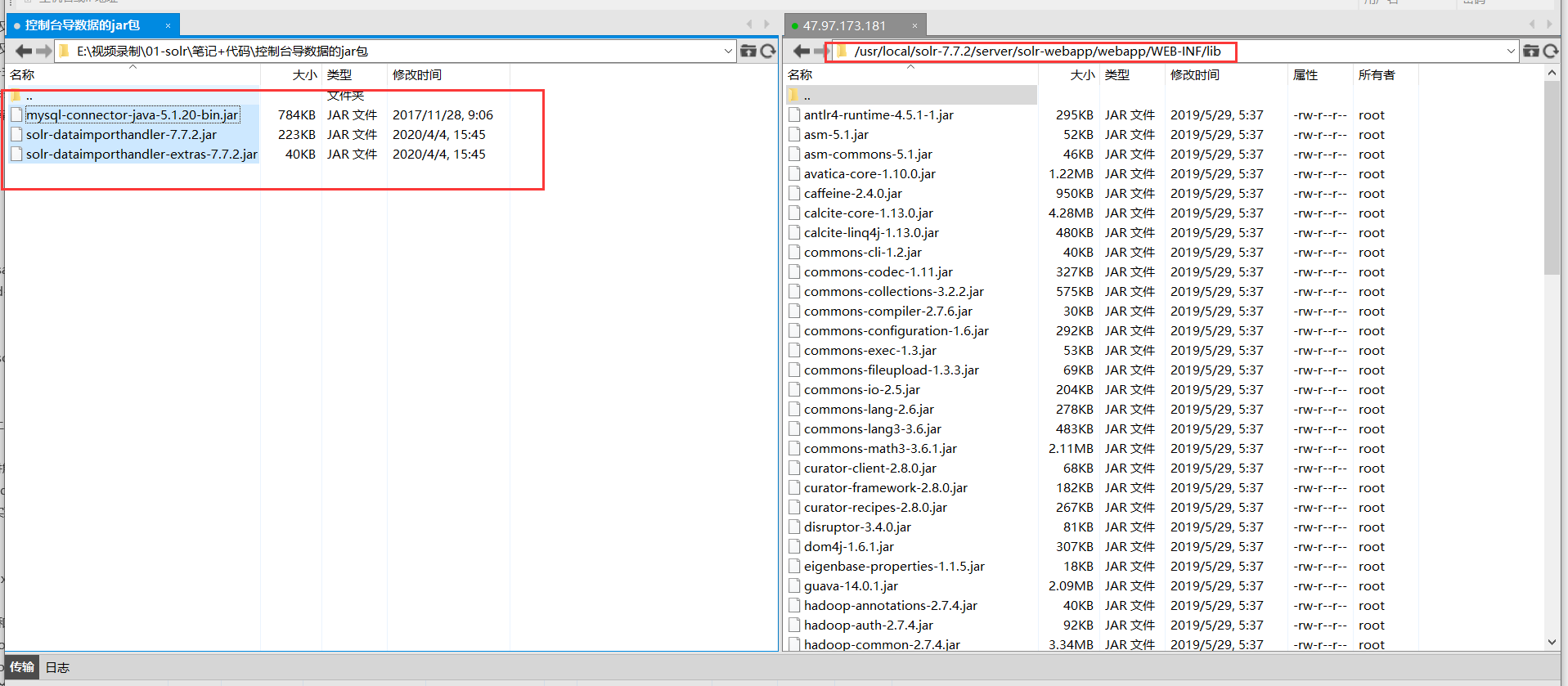Expand local path history dropdown

click(728, 52)
